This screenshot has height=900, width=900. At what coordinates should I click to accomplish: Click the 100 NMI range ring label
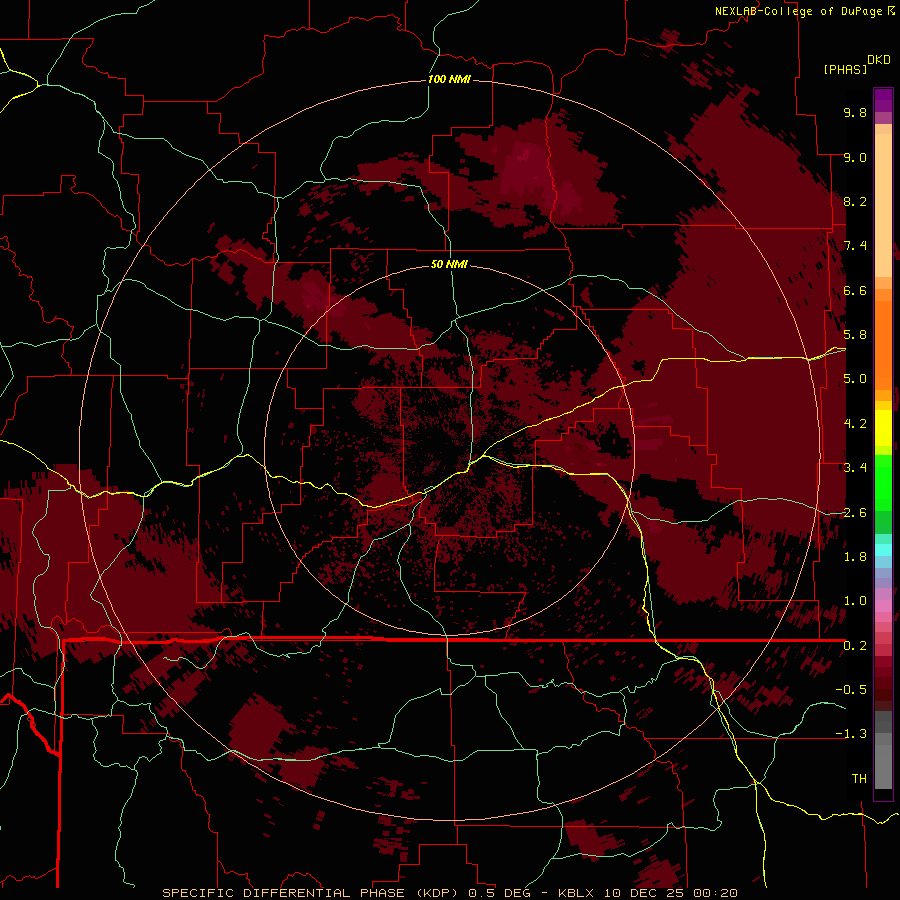[449, 79]
